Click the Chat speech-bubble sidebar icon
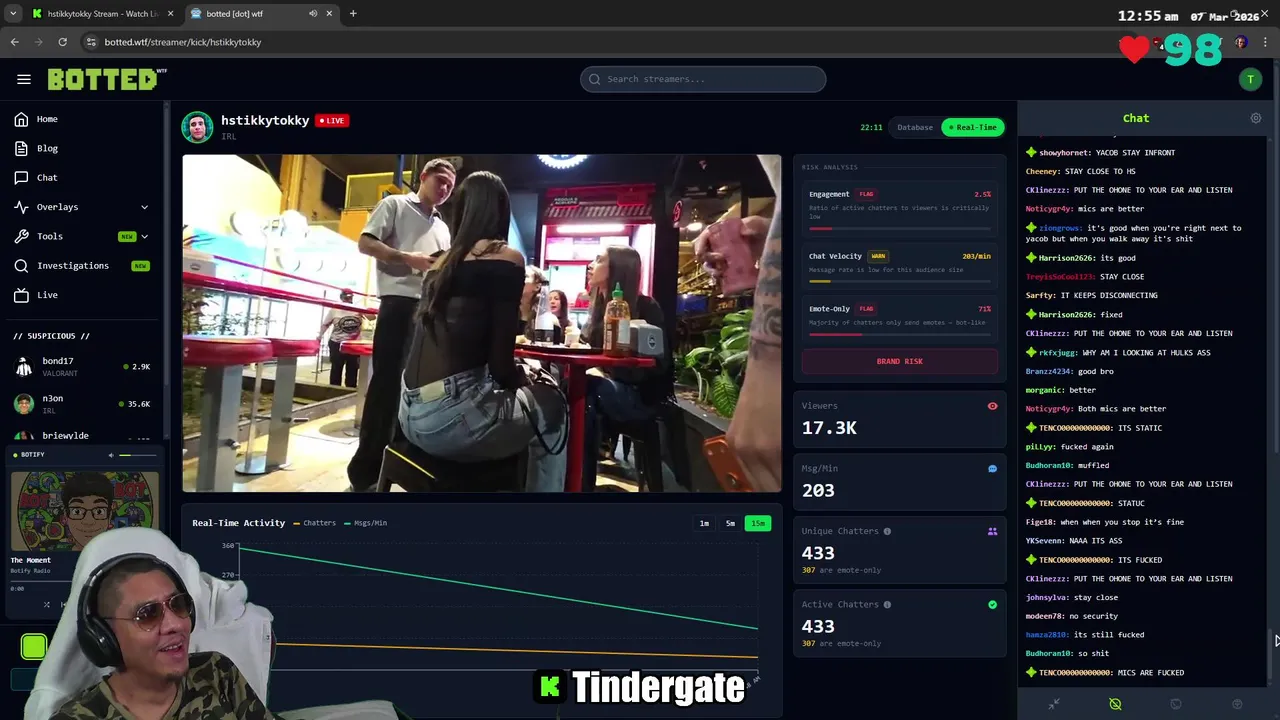Viewport: 1280px width, 720px height. click(x=21, y=177)
